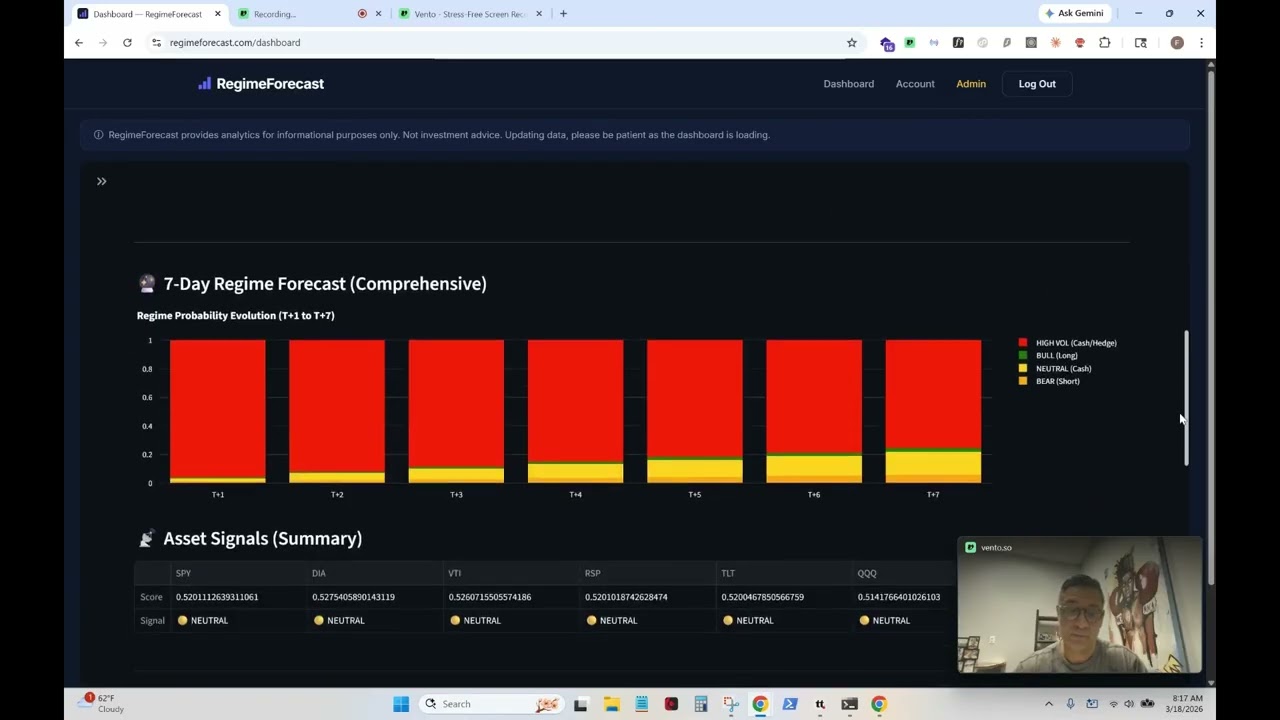The image size is (1280, 720).
Task: Bookmark this page with the star icon
Action: tap(852, 42)
